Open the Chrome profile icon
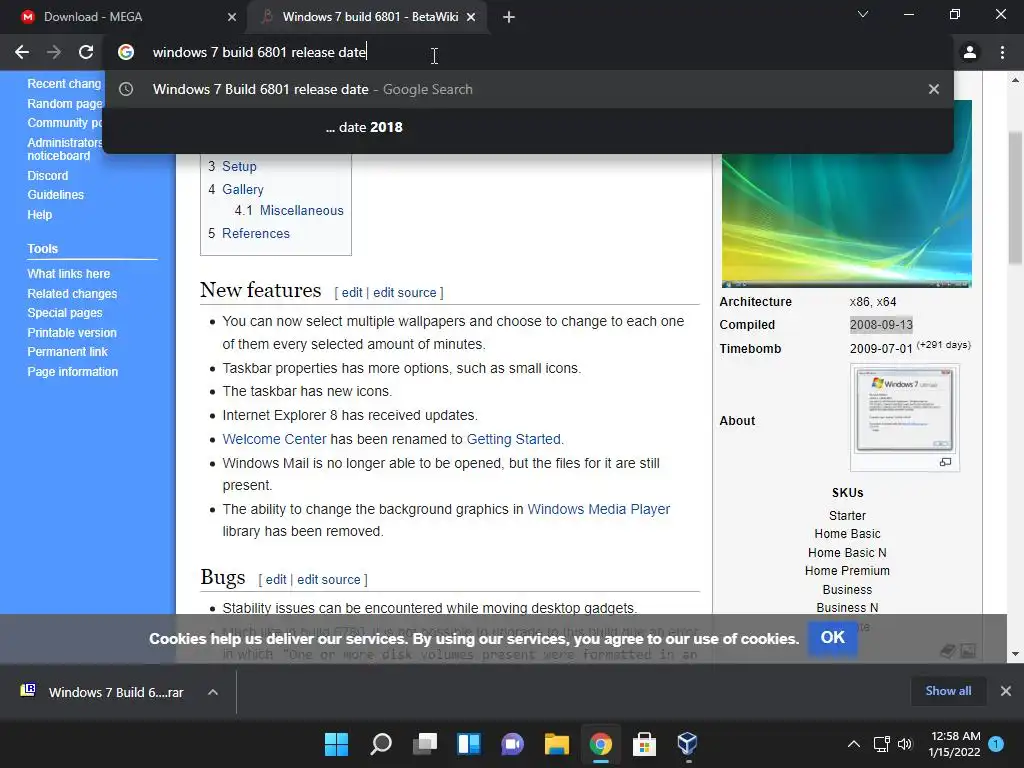This screenshot has height=768, width=1024. pos(970,52)
